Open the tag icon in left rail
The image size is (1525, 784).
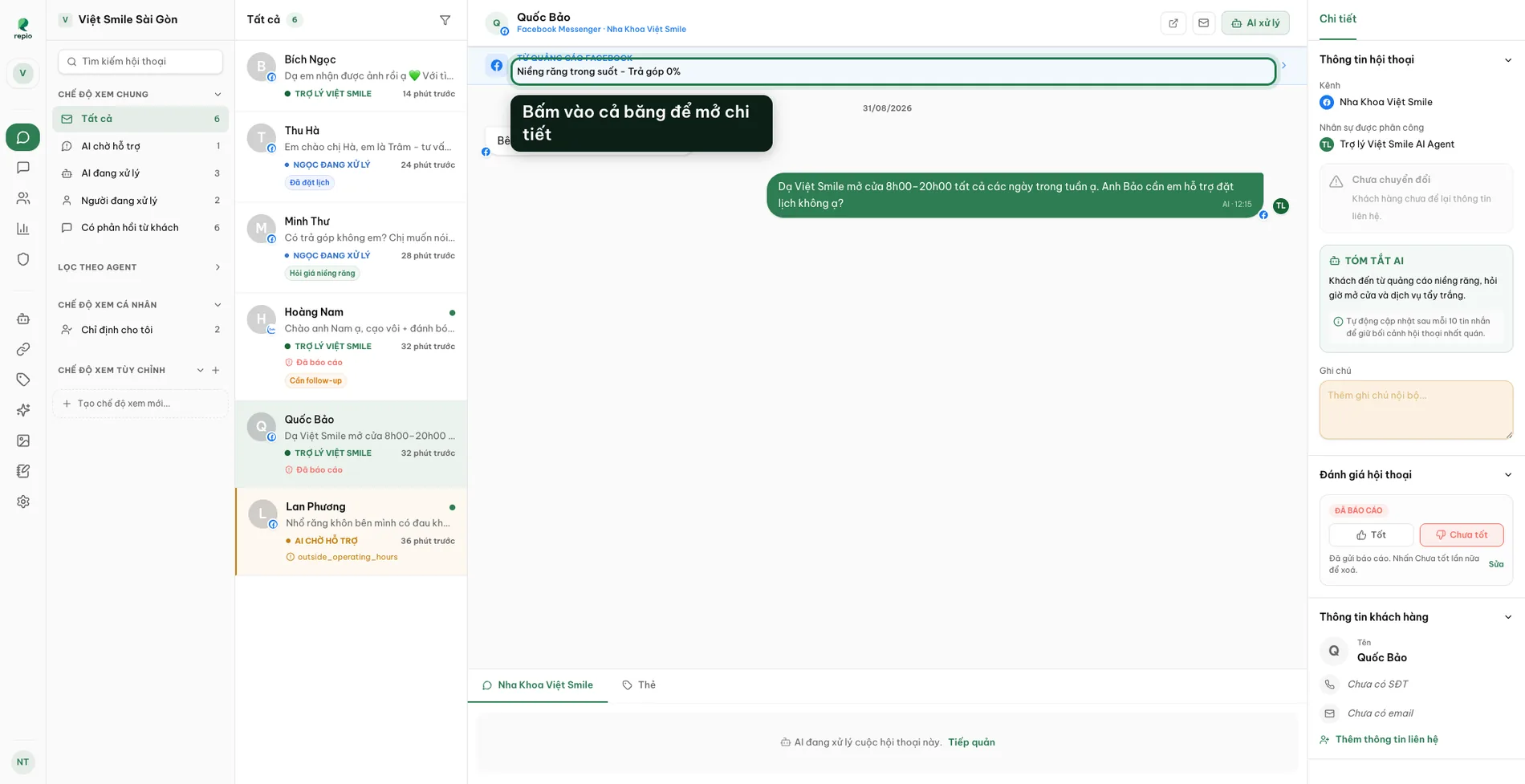[22, 380]
